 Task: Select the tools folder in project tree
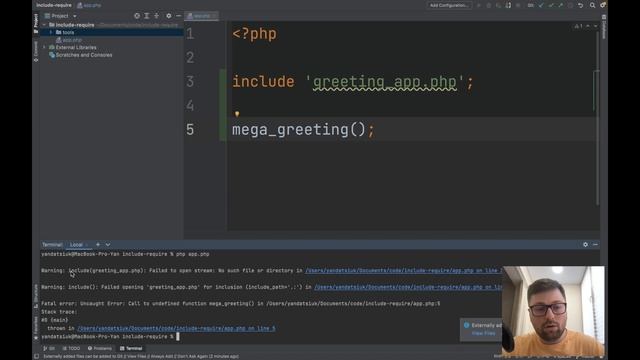pos(68,32)
